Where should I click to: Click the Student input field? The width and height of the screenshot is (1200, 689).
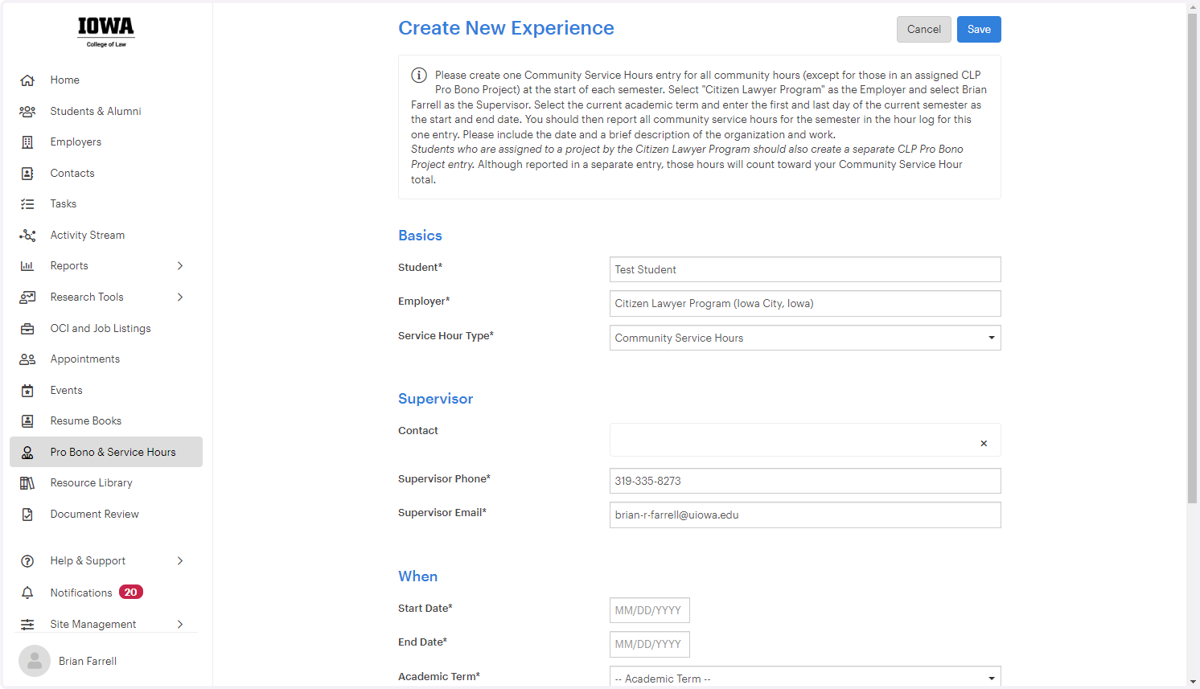coord(805,270)
